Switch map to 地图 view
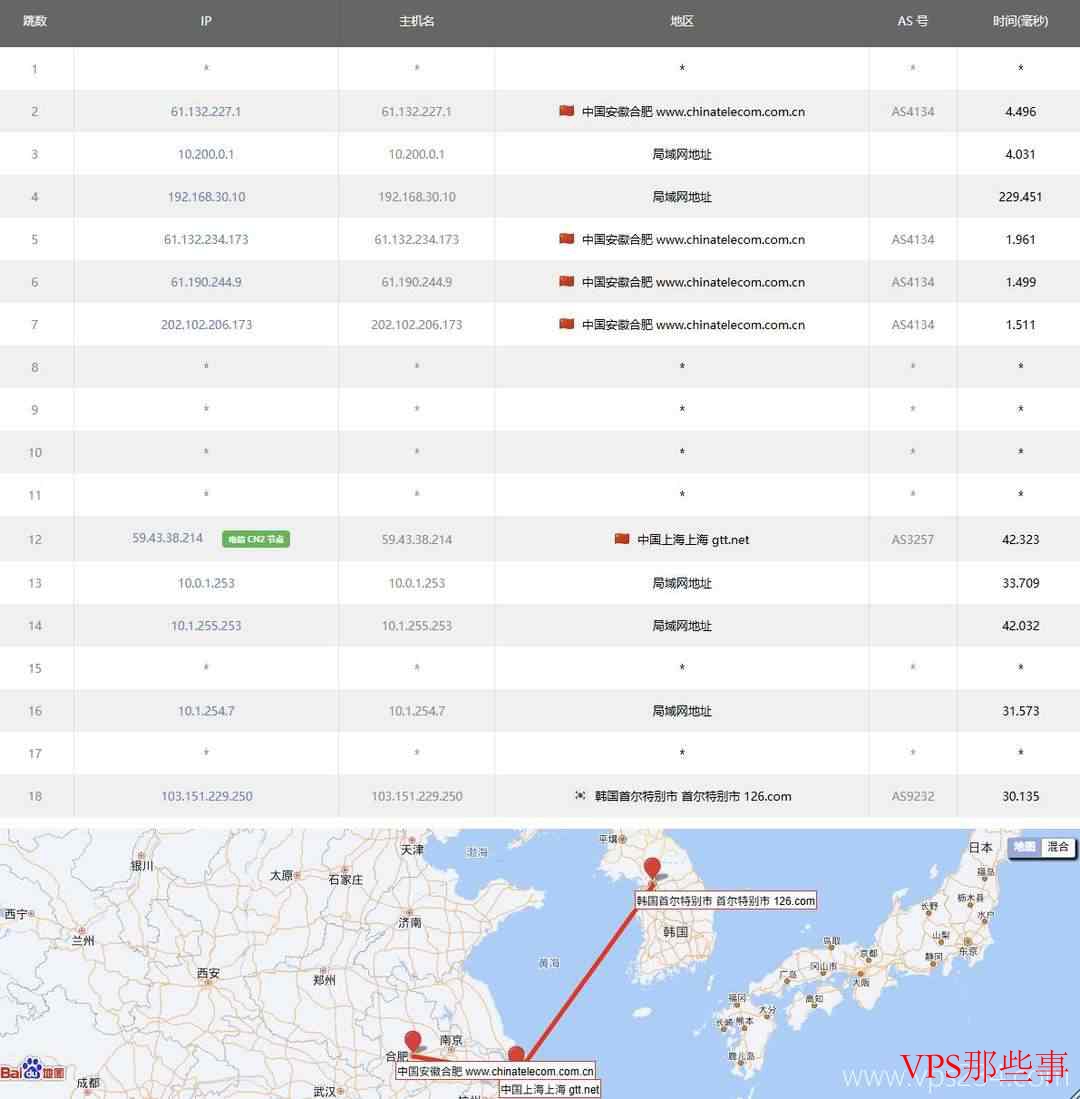 point(1024,847)
